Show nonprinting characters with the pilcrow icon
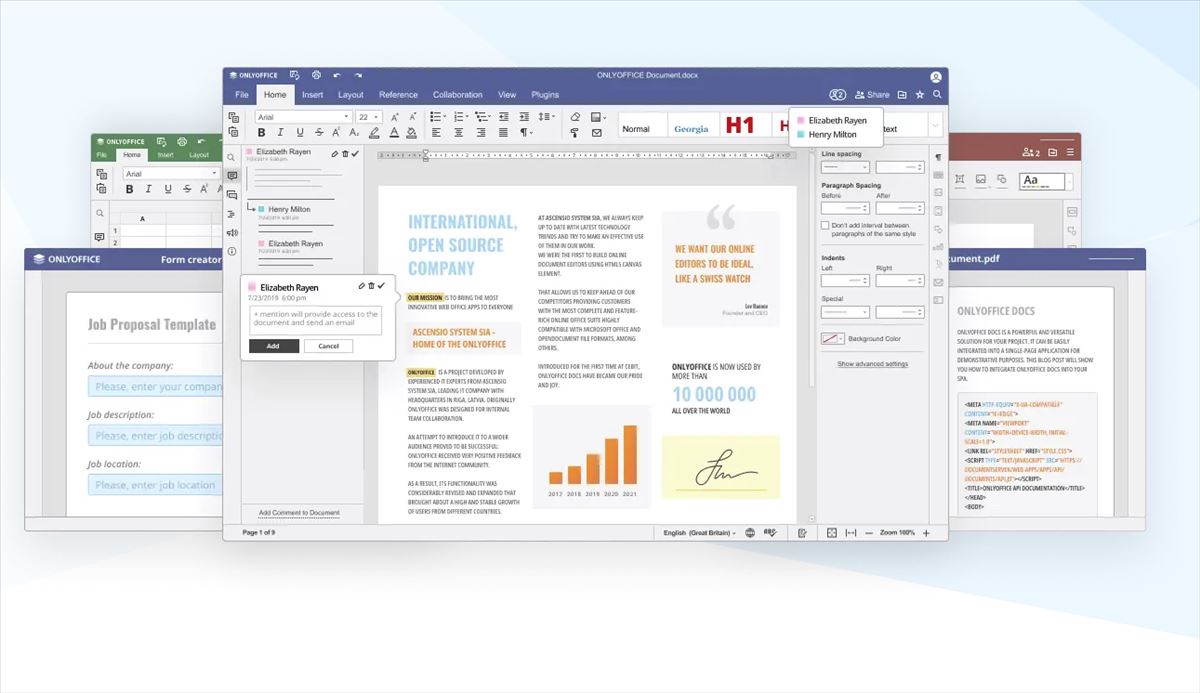 click(x=525, y=130)
